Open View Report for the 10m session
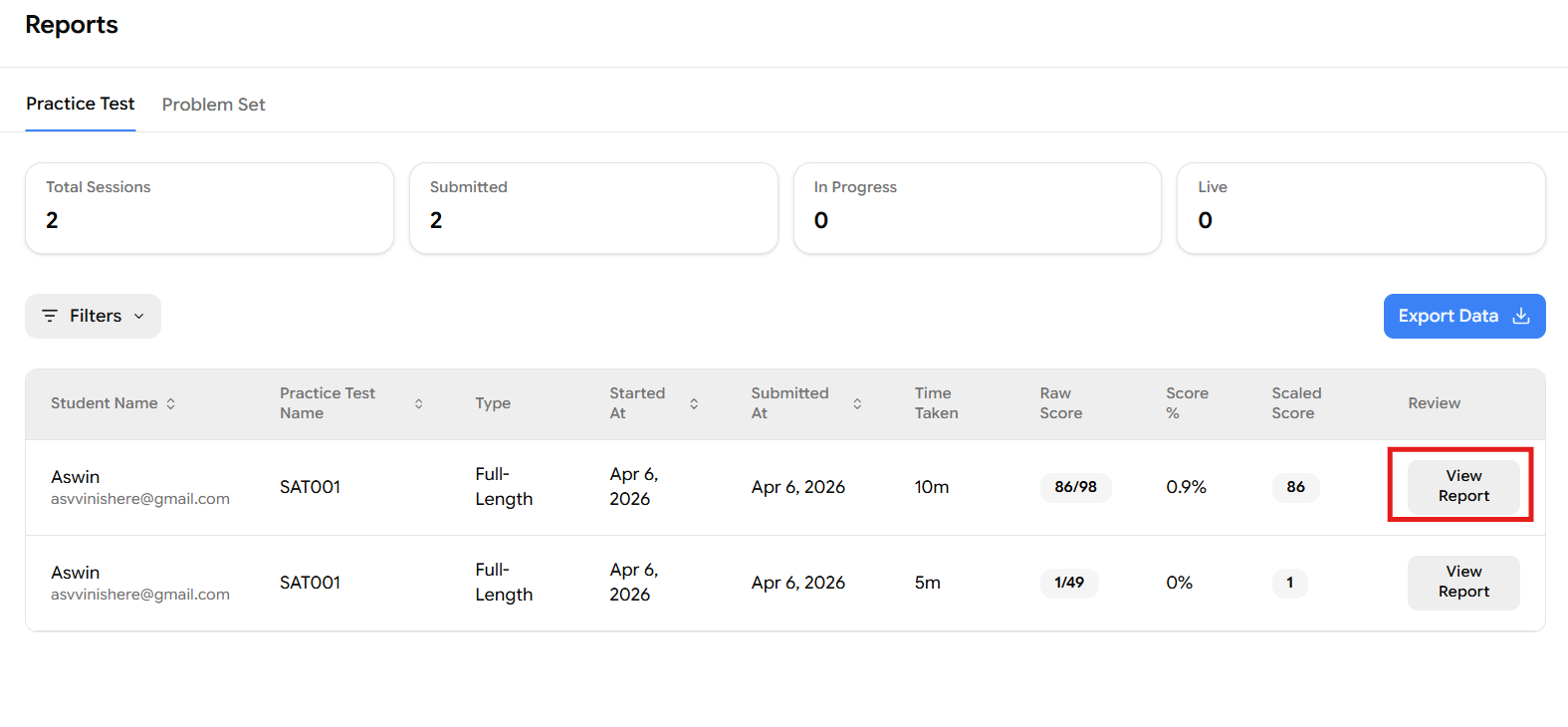The width and height of the screenshot is (1568, 727). point(1462,486)
